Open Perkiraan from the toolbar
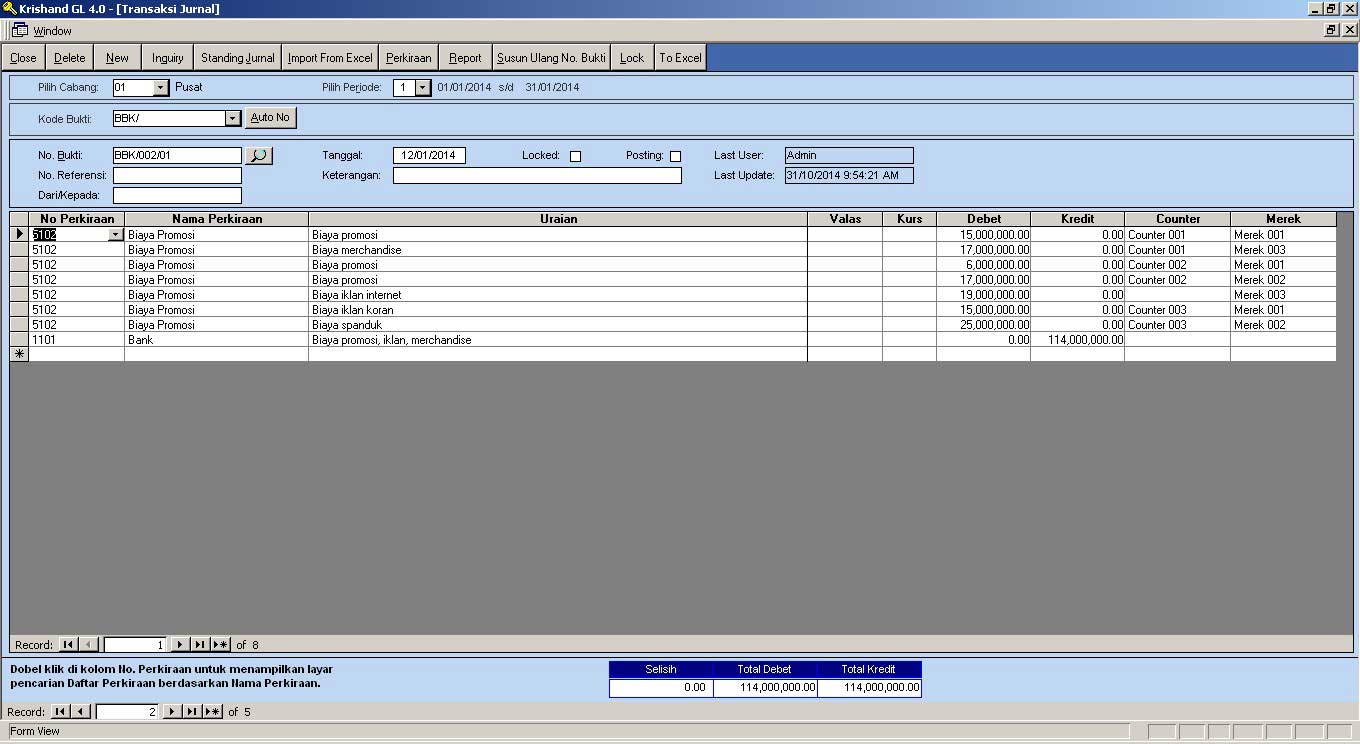The height and width of the screenshot is (744, 1360). click(x=408, y=58)
